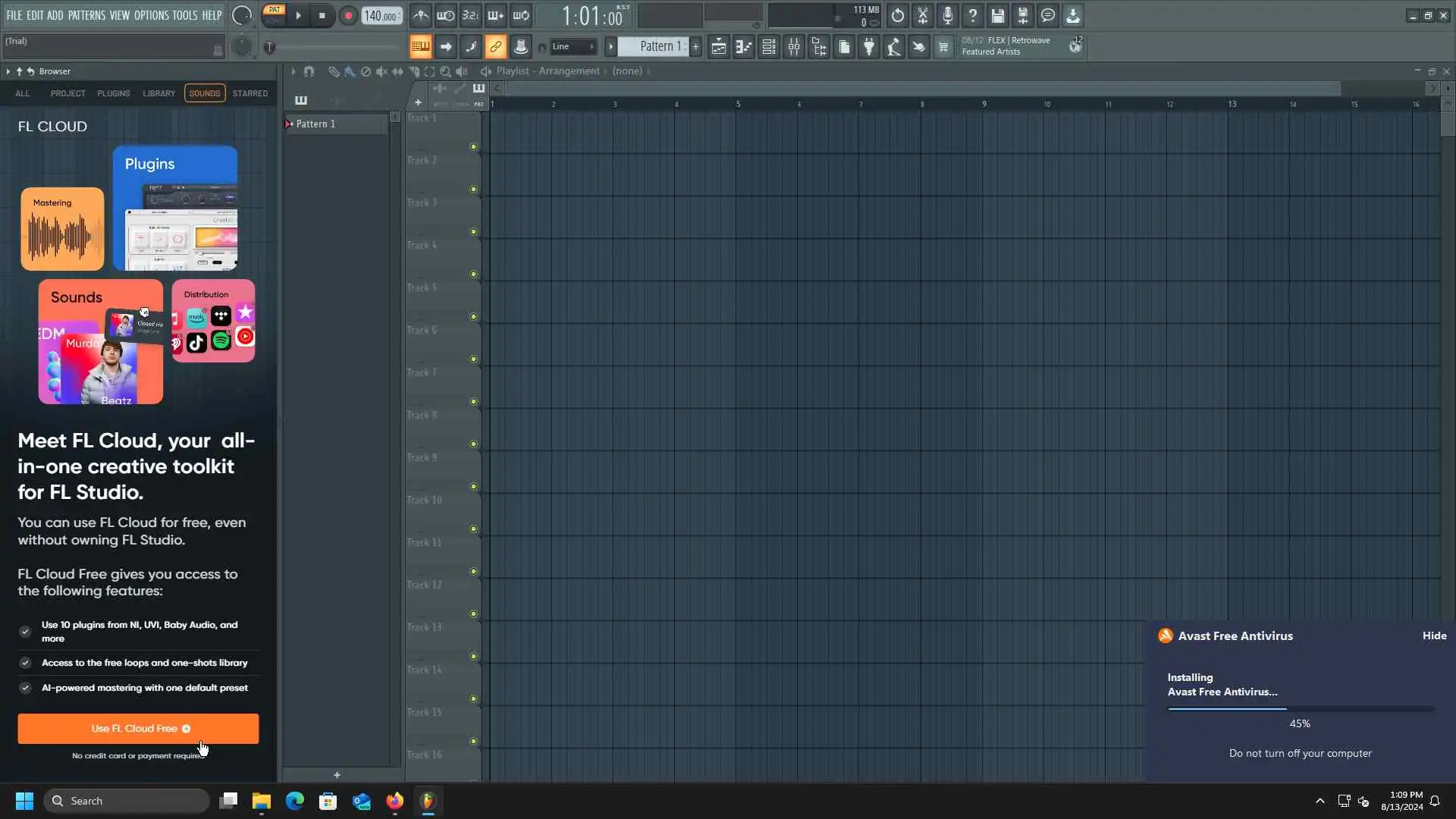Open the Line snap dropdown
Image resolution: width=1456 pixels, height=819 pixels.
pyautogui.click(x=573, y=47)
